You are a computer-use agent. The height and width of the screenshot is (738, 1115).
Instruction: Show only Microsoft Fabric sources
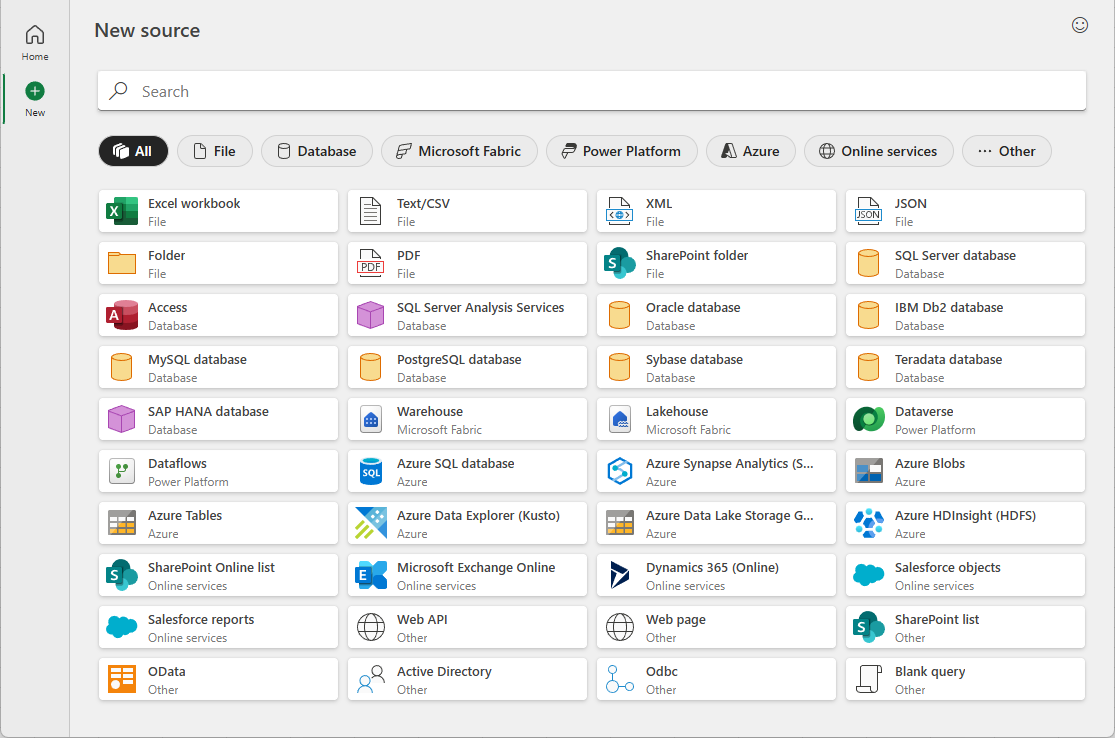click(x=459, y=151)
